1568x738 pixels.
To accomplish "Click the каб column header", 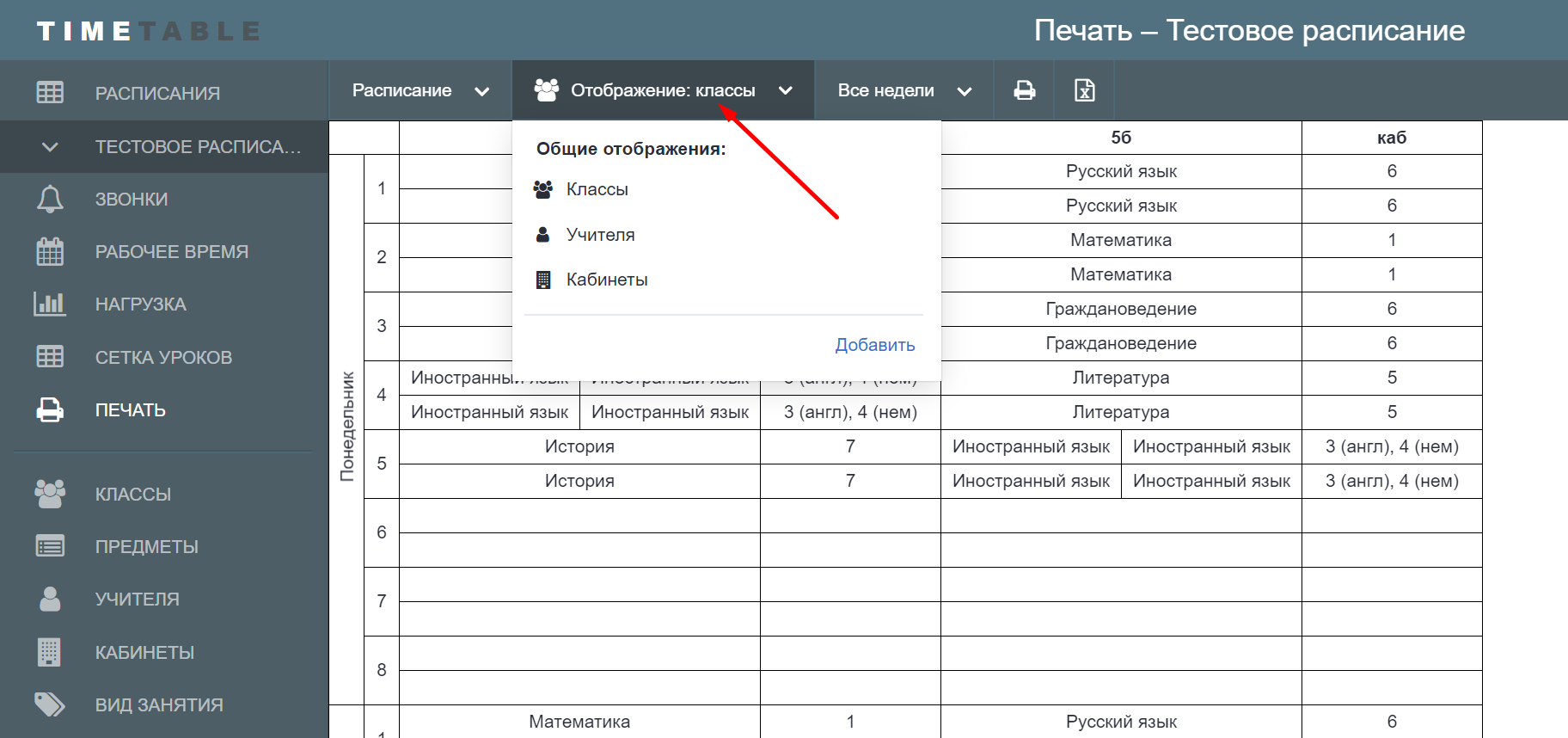I will point(1392,138).
